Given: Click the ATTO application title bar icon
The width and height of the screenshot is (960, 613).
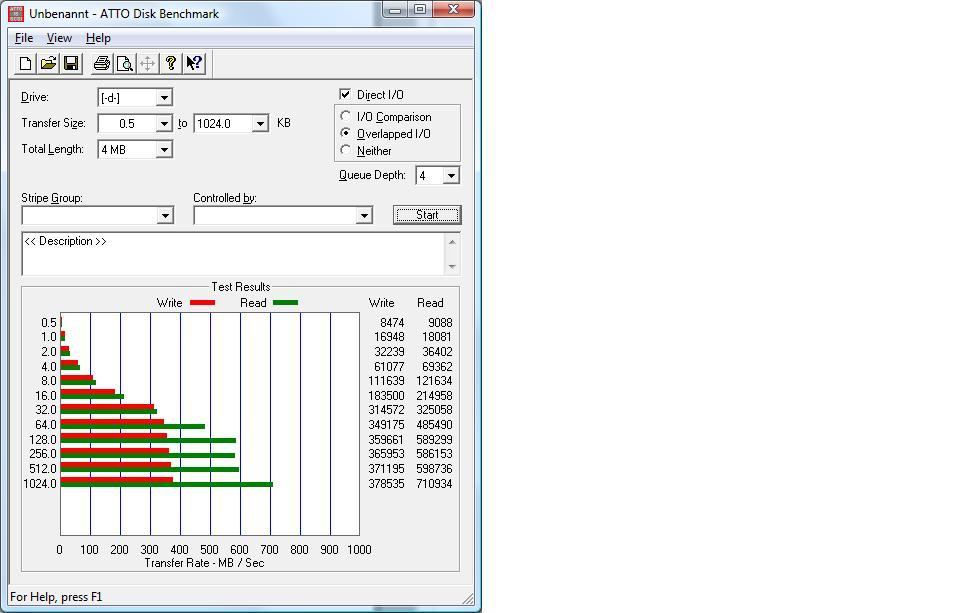Looking at the screenshot, I should point(16,13).
